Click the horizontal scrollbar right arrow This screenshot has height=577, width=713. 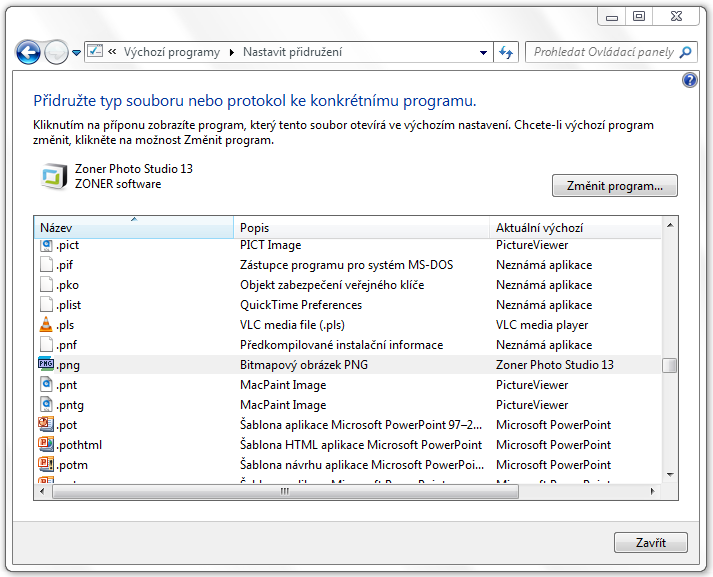(653, 492)
